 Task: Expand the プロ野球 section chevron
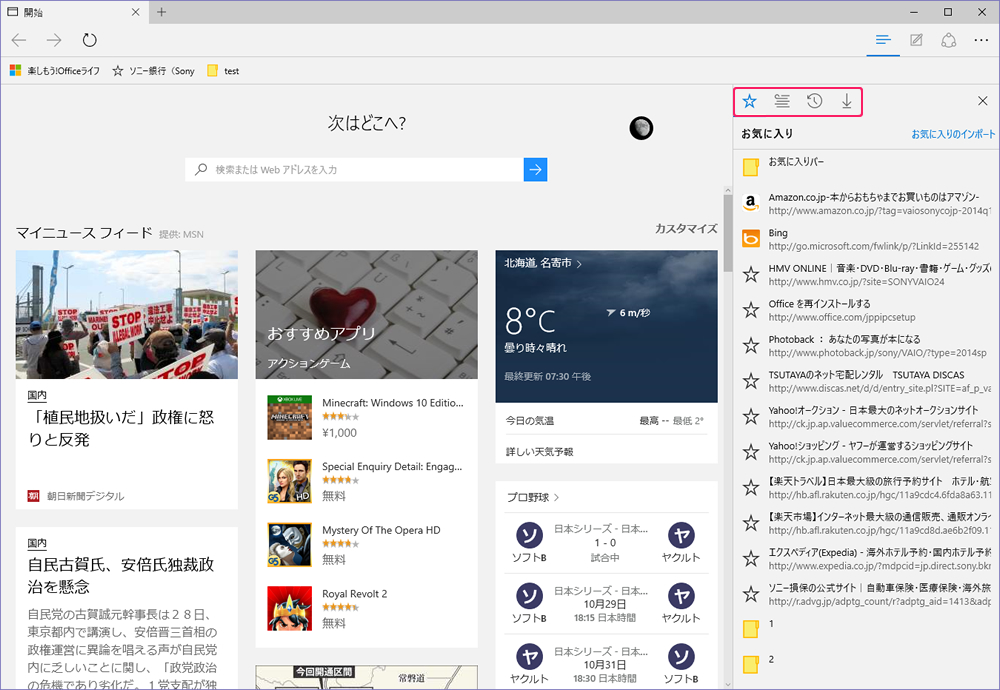coord(557,497)
